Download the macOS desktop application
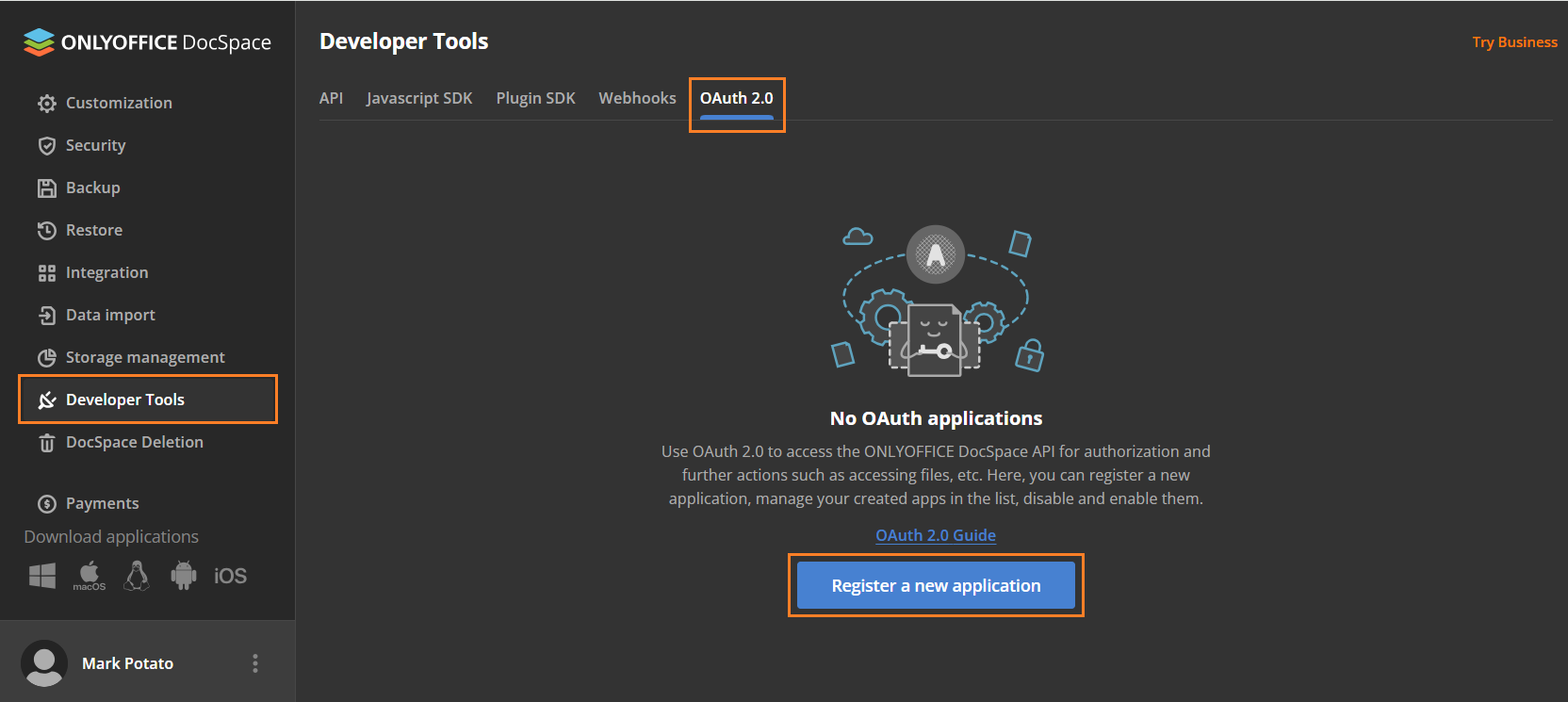Viewport: 1568px width, 702px height. pos(90,576)
